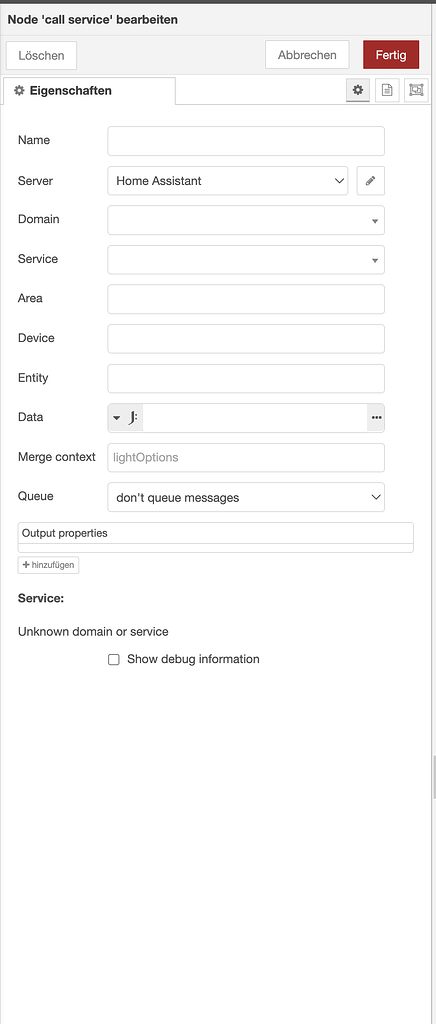
Task: Expand the Service dropdown arrow
Action: coord(375,260)
